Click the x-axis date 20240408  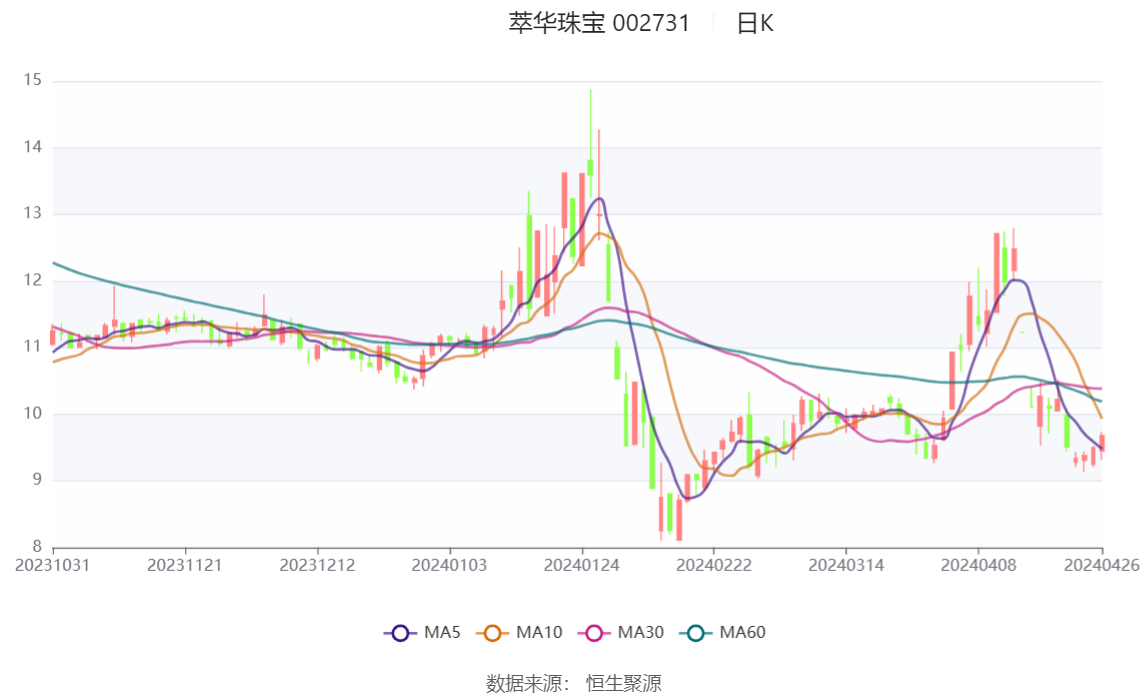978,565
